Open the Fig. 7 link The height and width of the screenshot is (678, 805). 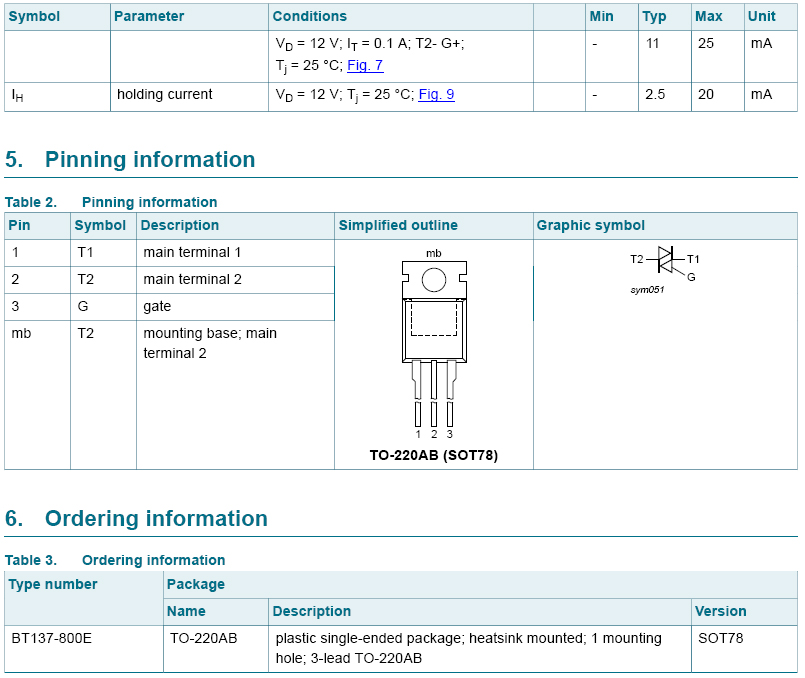tap(365, 66)
